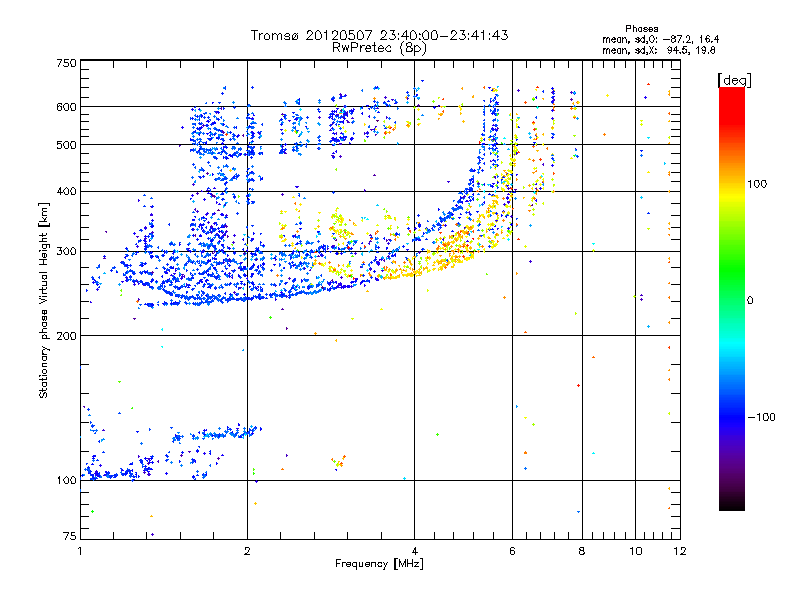Click the 'Phases' heading text
This screenshot has height=600, width=800.
tap(642, 29)
